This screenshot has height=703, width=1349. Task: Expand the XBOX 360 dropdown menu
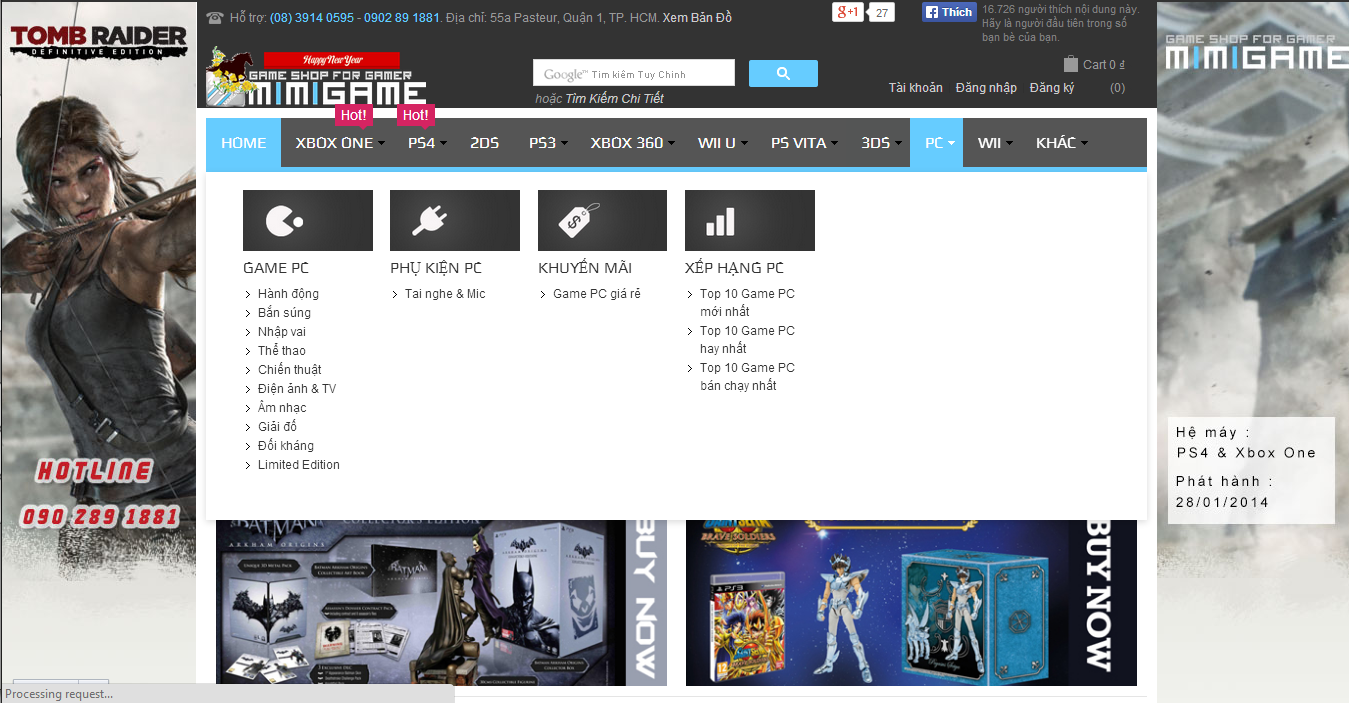tap(632, 143)
